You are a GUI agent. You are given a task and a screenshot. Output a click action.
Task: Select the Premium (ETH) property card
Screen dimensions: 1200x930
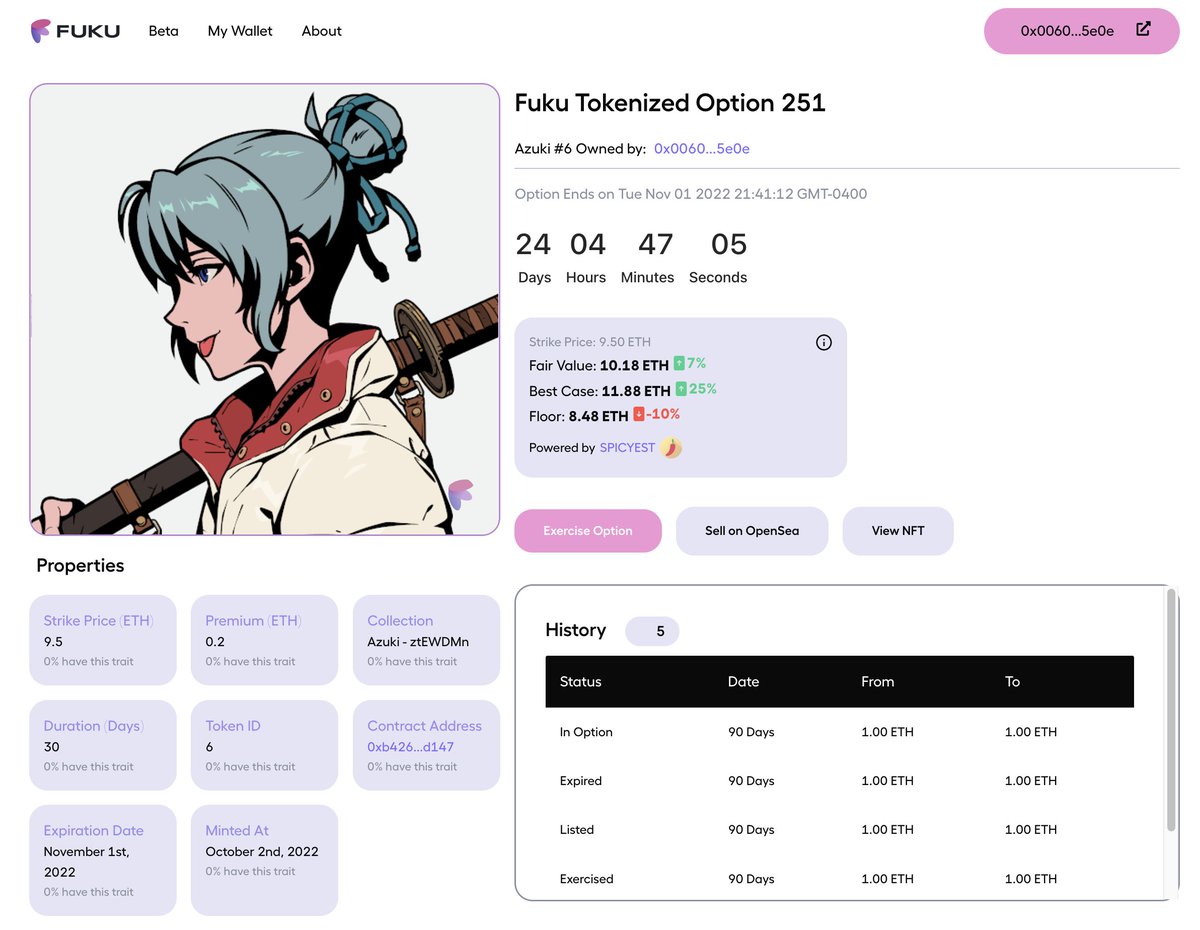click(x=264, y=640)
